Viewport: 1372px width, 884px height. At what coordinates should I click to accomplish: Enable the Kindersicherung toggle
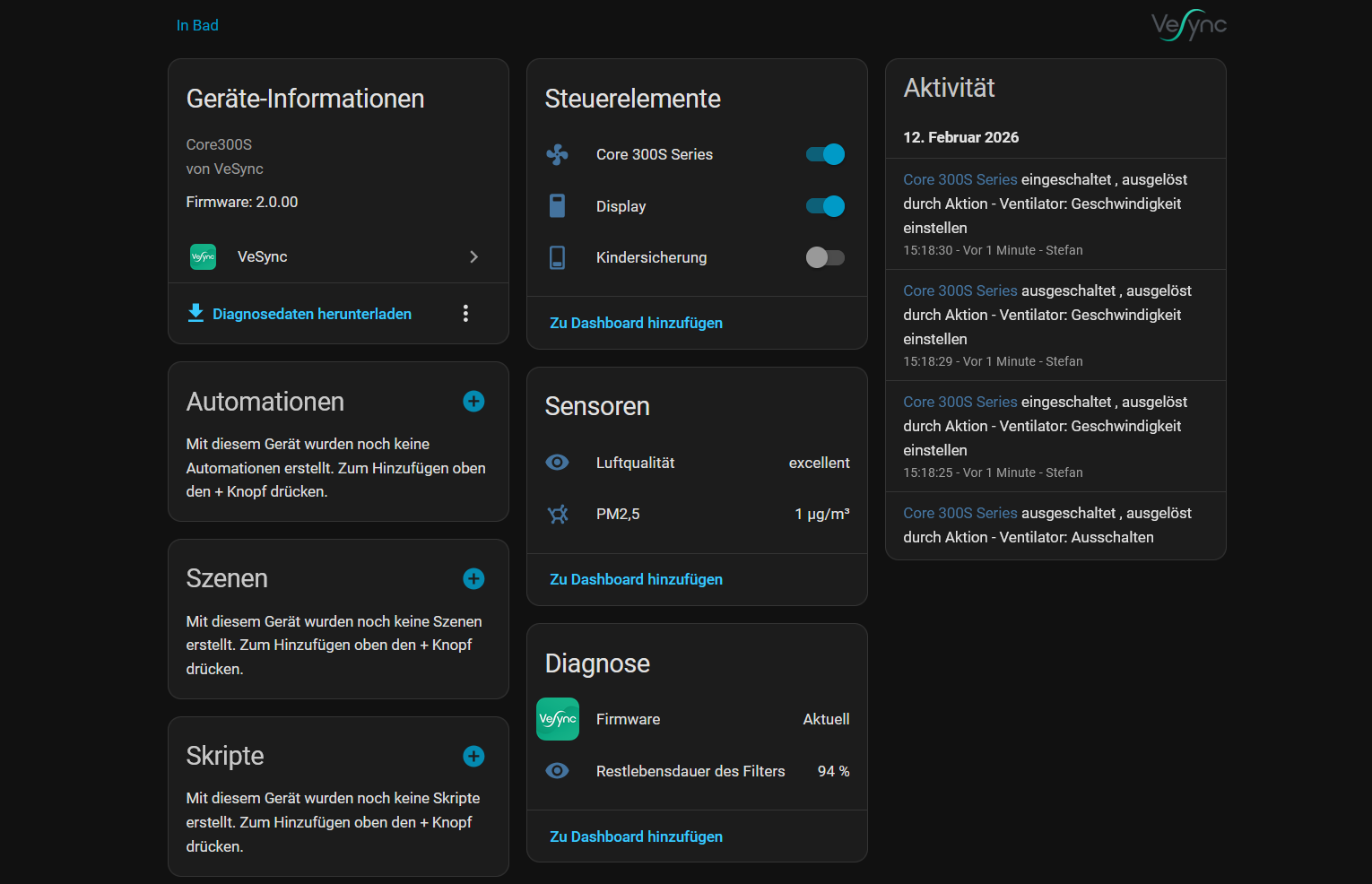point(825,258)
